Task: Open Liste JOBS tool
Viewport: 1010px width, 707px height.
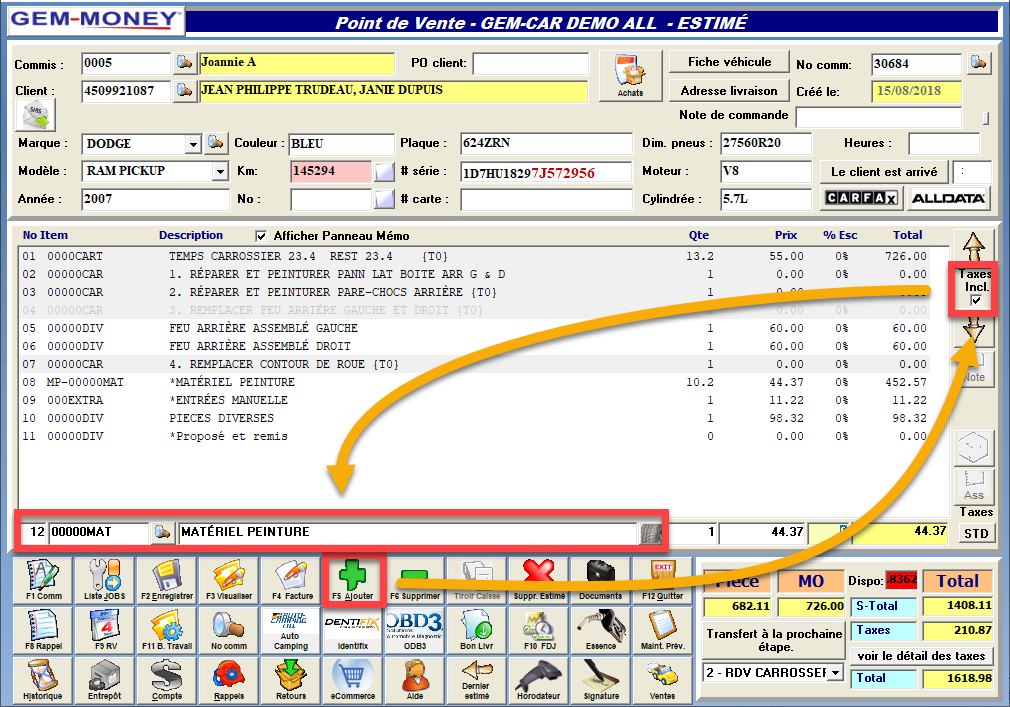Action: [105, 580]
